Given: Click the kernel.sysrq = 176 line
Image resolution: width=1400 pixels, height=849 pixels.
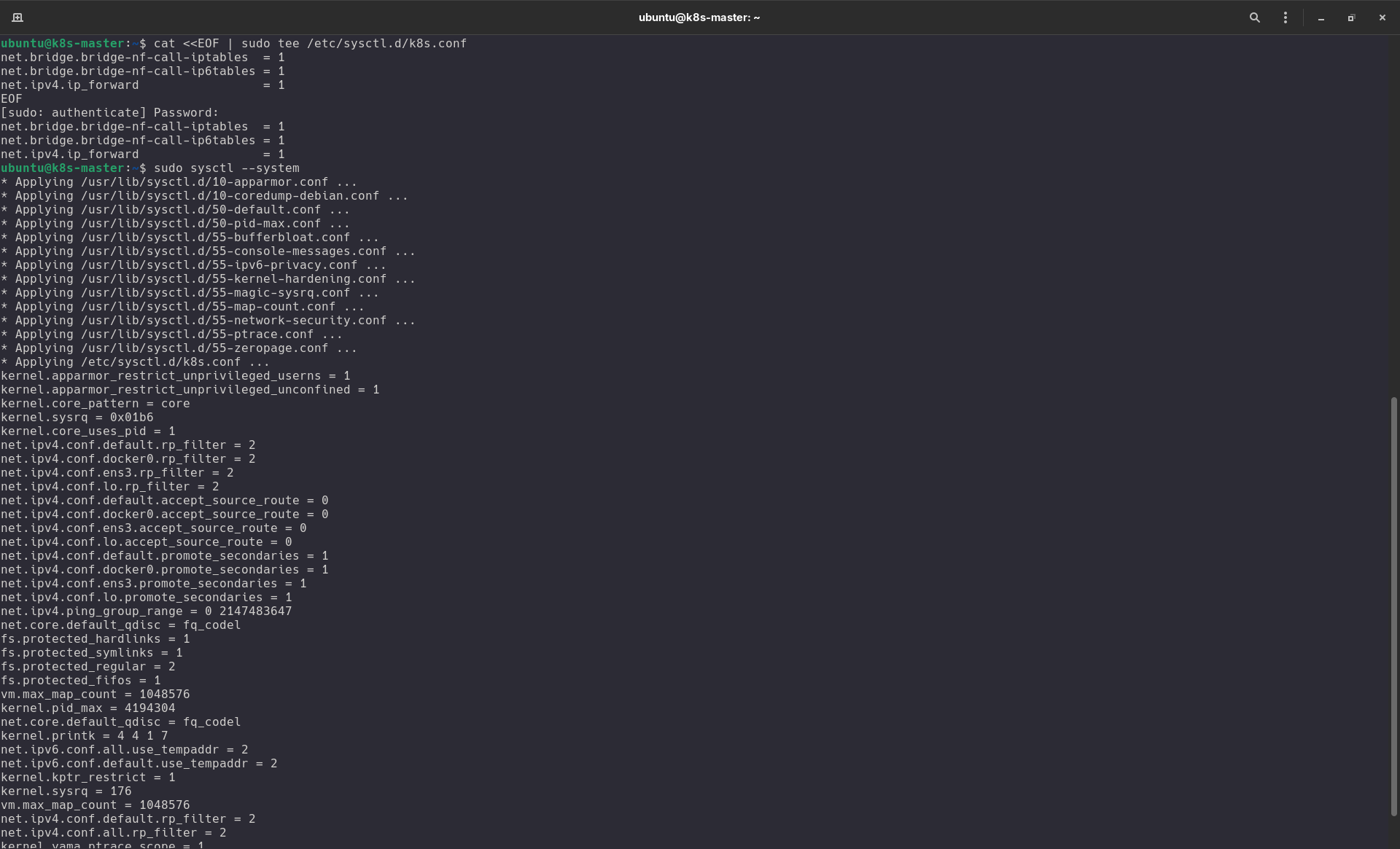Looking at the screenshot, I should (x=66, y=791).
